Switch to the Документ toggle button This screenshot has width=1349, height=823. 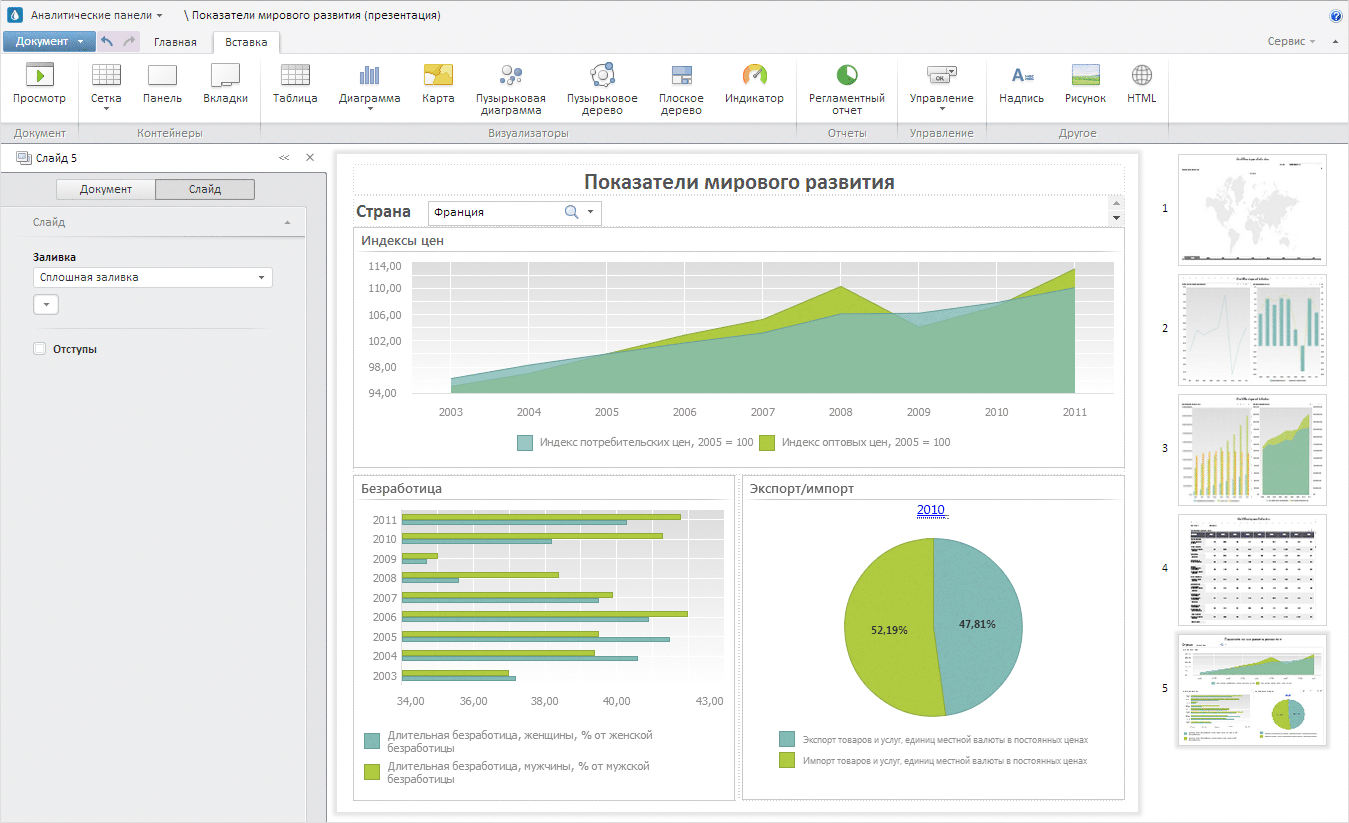tap(106, 189)
